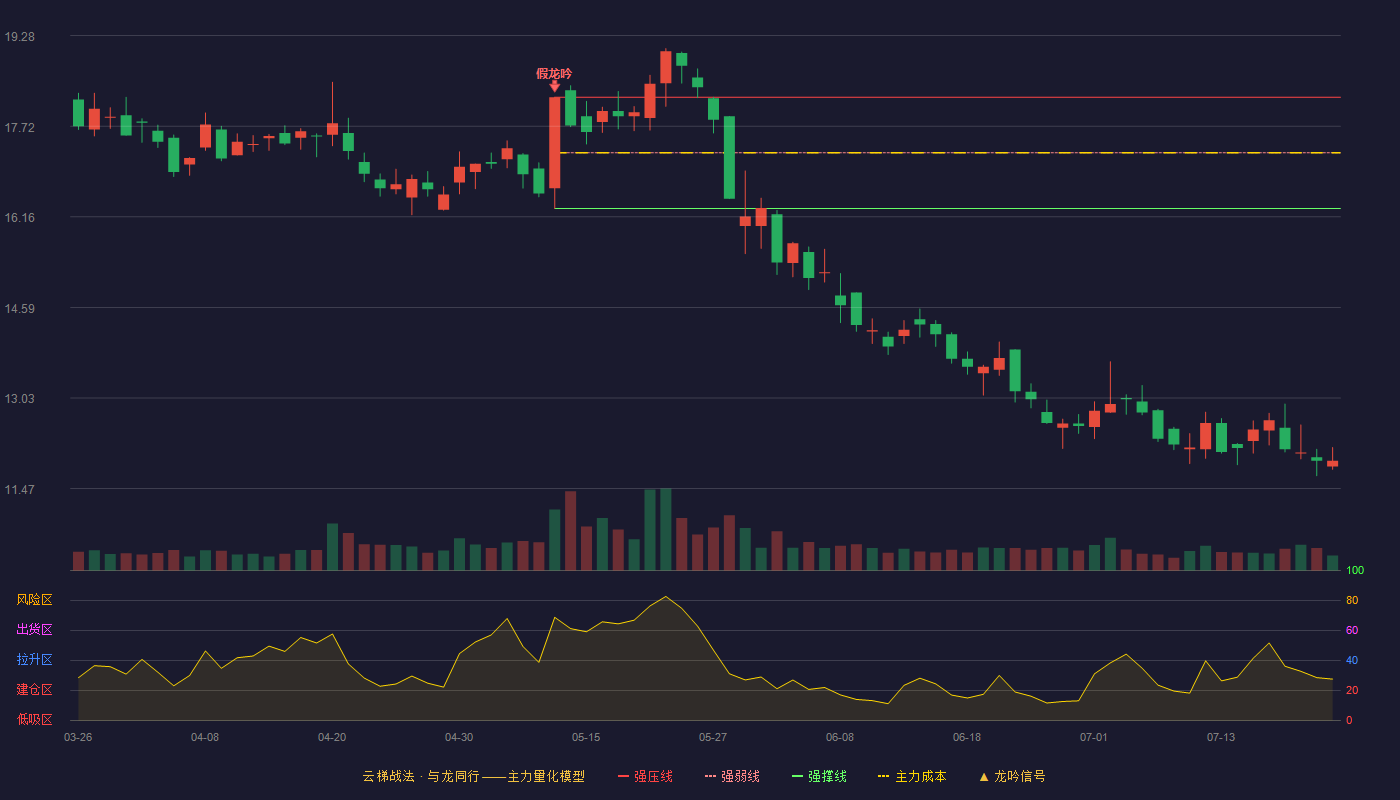This screenshot has width=1400, height=800.
Task: Click the red arrow under 假龙吟
Action: pos(555,87)
